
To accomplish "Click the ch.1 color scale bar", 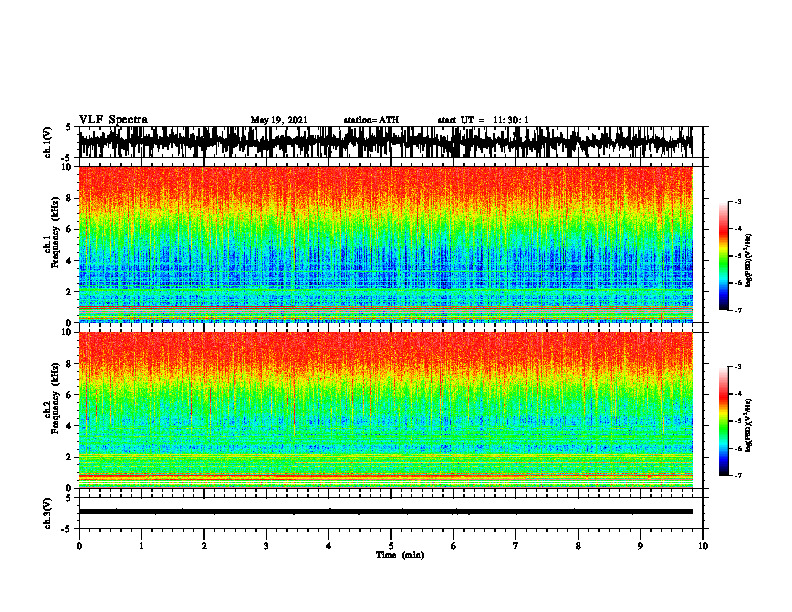I will [x=724, y=256].
